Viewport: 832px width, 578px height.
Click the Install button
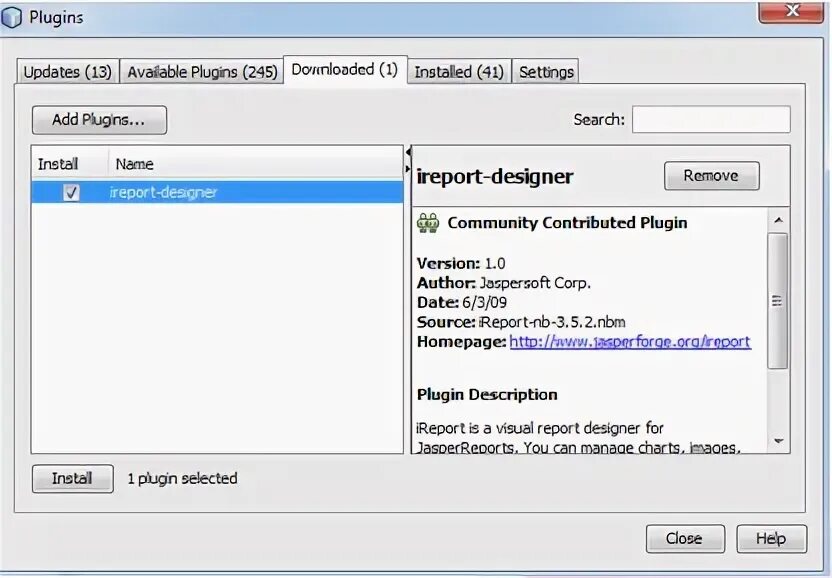coord(73,479)
